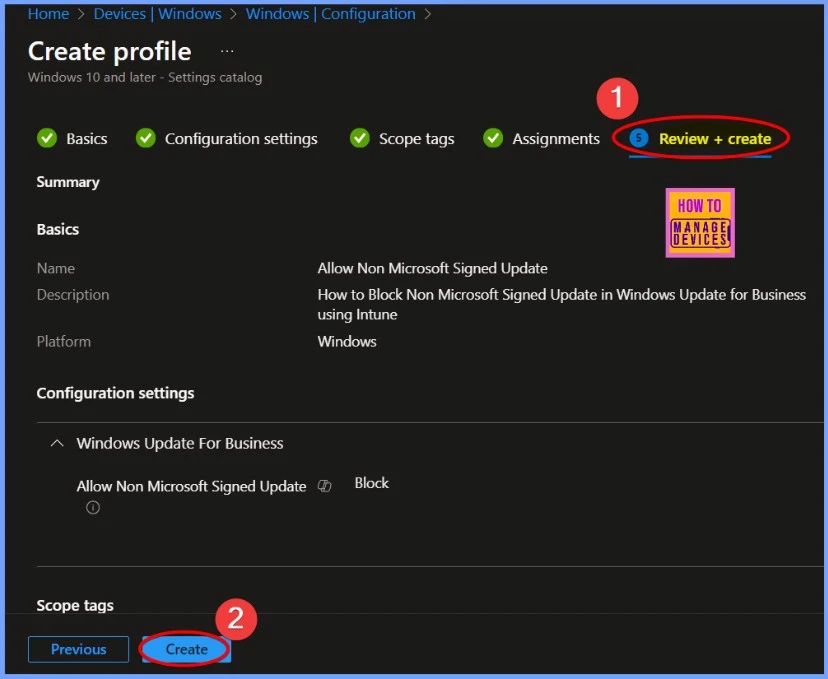The height and width of the screenshot is (679, 828).
Task: Click the Configuration settings section heading
Action: pos(115,393)
